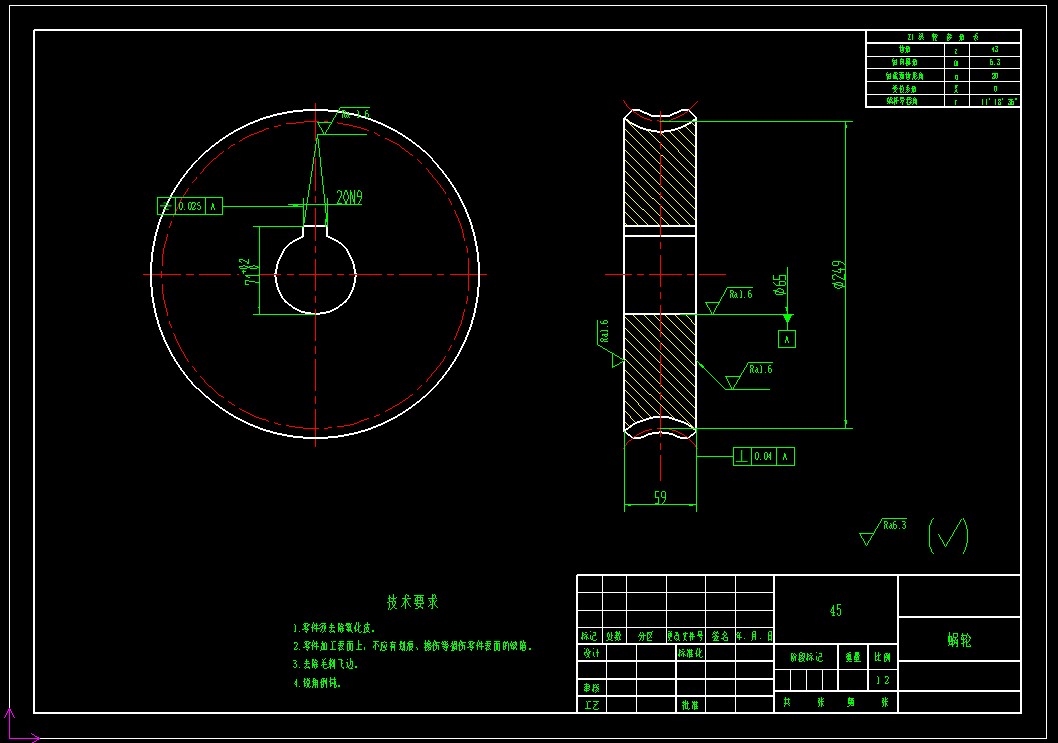Click the 批准 label in title block
The image size is (1058, 743).
[690, 705]
